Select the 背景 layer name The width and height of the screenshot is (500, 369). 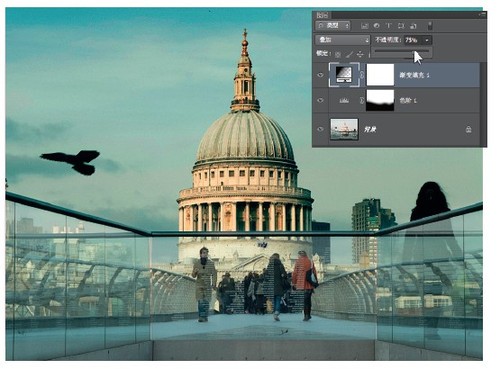coord(370,129)
